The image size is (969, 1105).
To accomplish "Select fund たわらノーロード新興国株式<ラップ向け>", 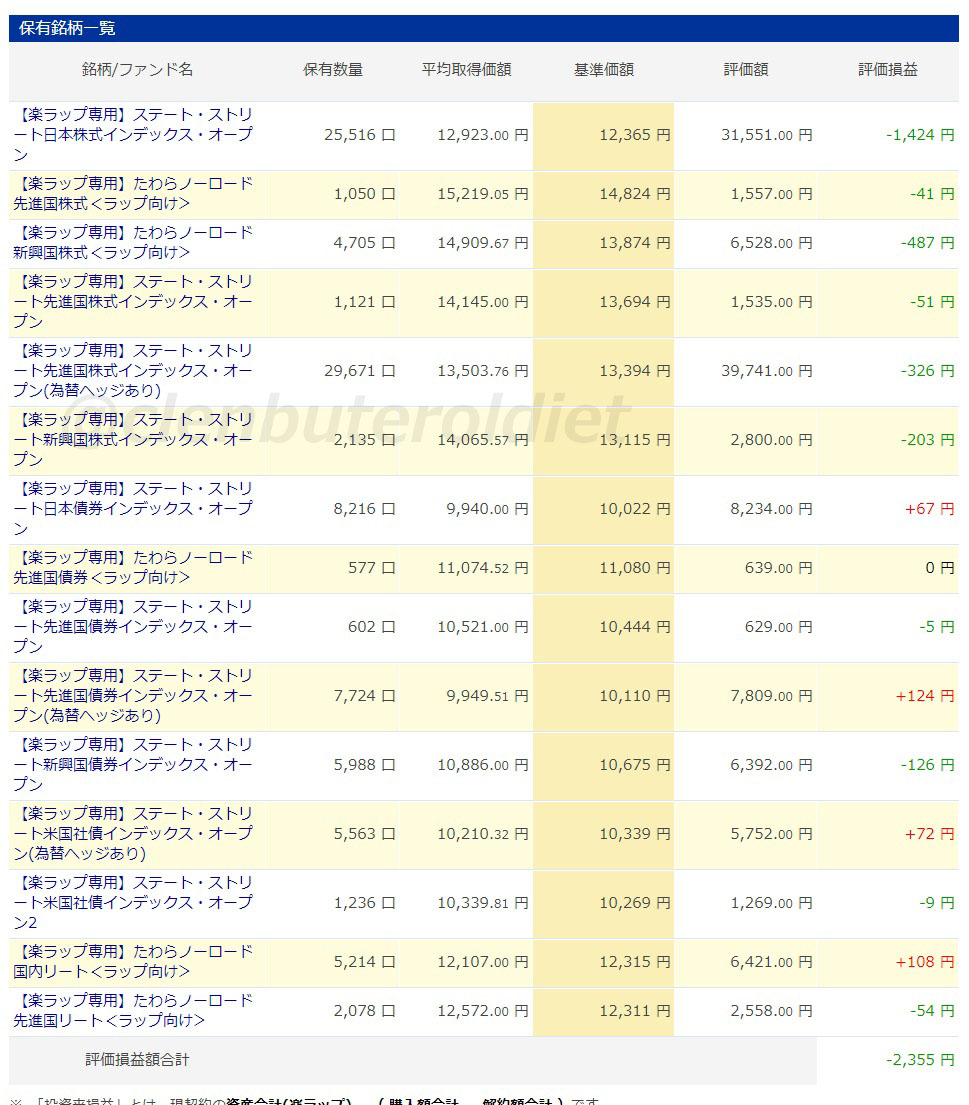I will click(133, 242).
